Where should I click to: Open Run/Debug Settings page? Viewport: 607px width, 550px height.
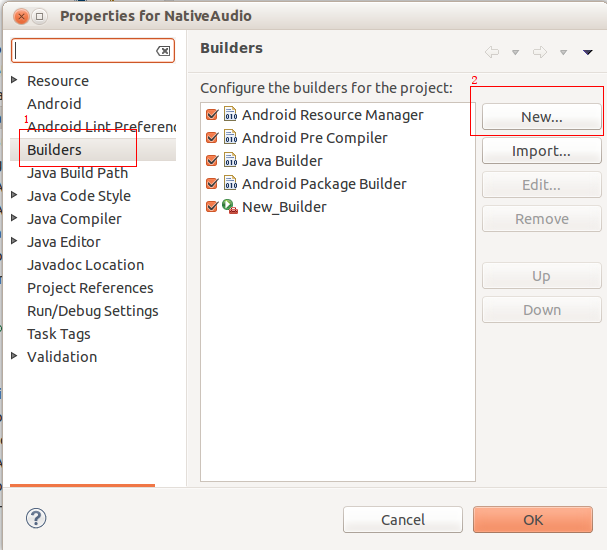[93, 311]
